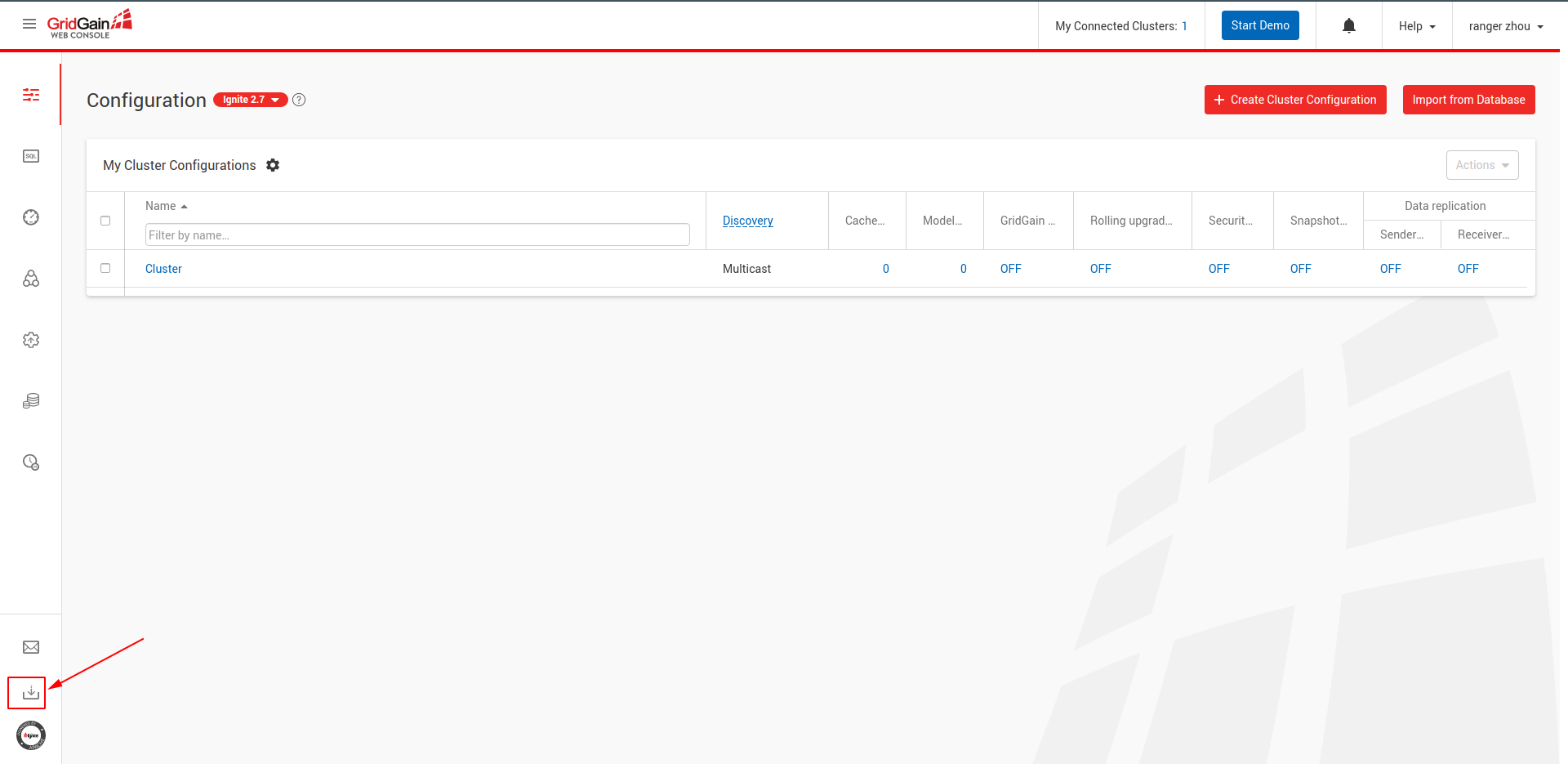This screenshot has height=764, width=1568.
Task: Open the hamburger menu
Action: coord(29,24)
